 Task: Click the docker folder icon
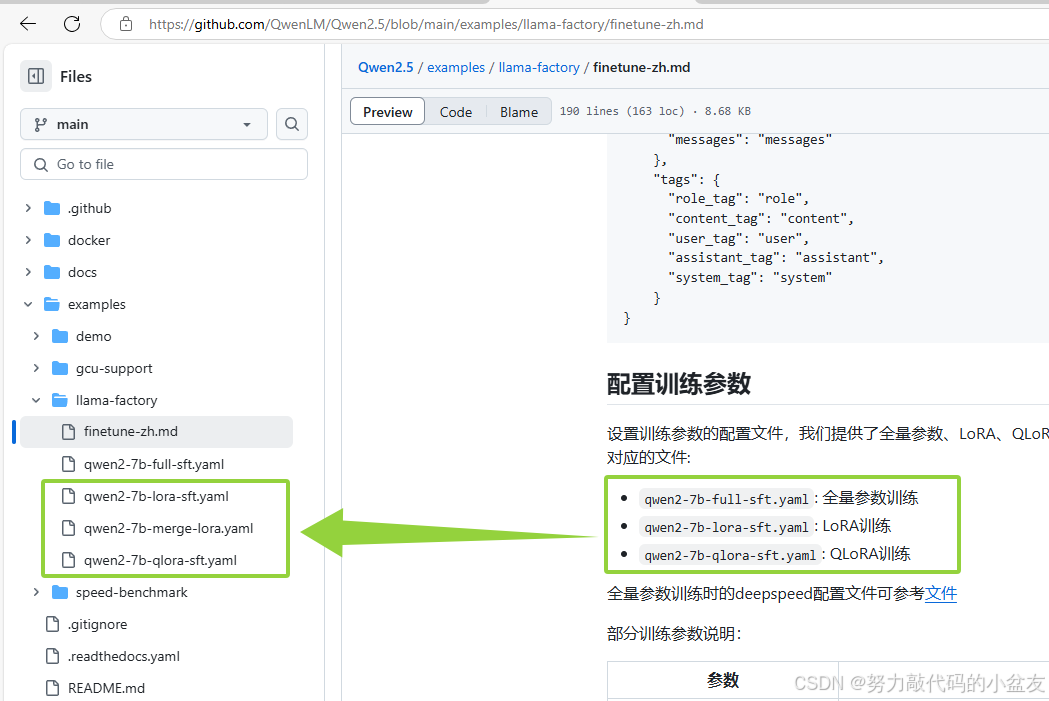tap(52, 240)
